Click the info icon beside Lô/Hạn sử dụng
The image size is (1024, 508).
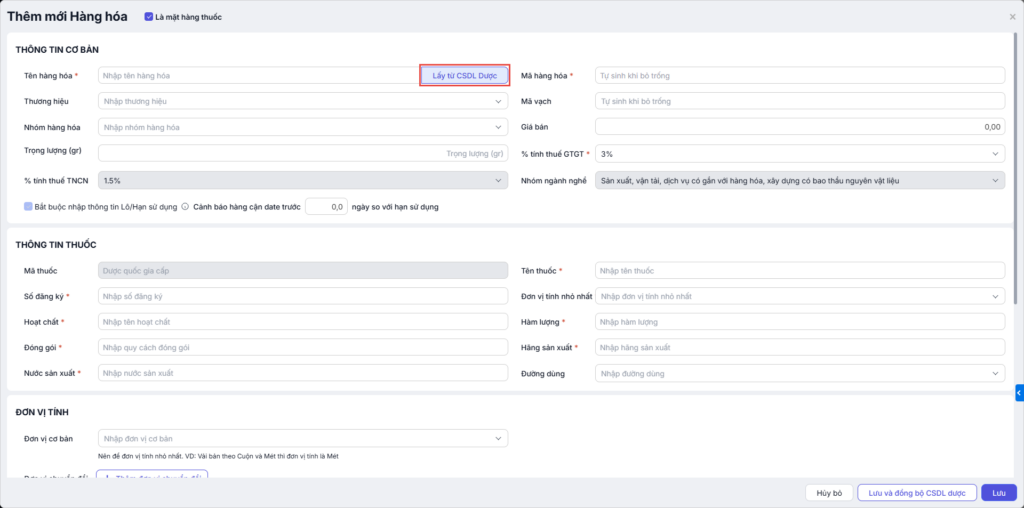click(185, 207)
